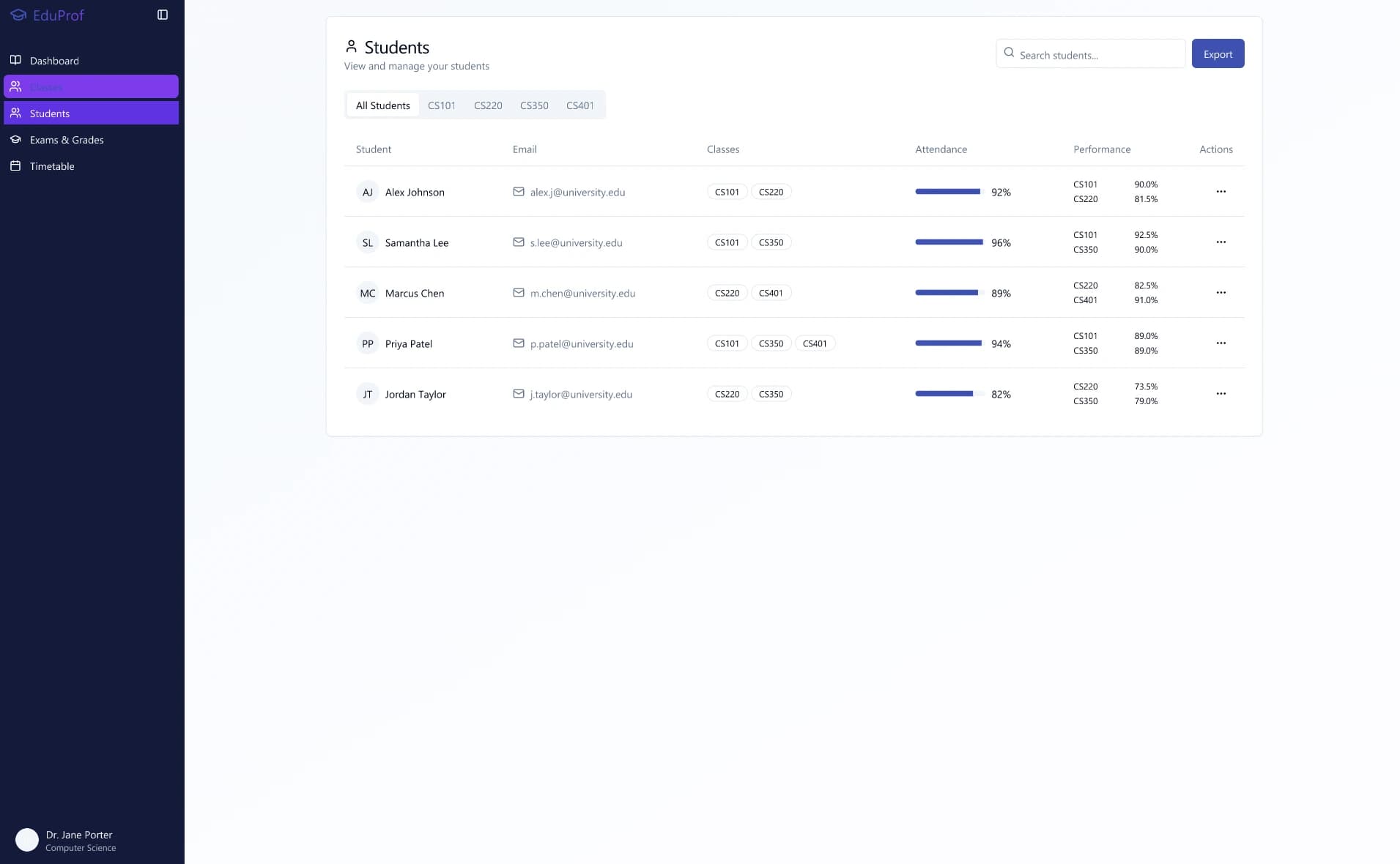Viewport: 1400px width, 864px height.
Task: Click the mail icon for Alex Johnson
Action: point(519,192)
